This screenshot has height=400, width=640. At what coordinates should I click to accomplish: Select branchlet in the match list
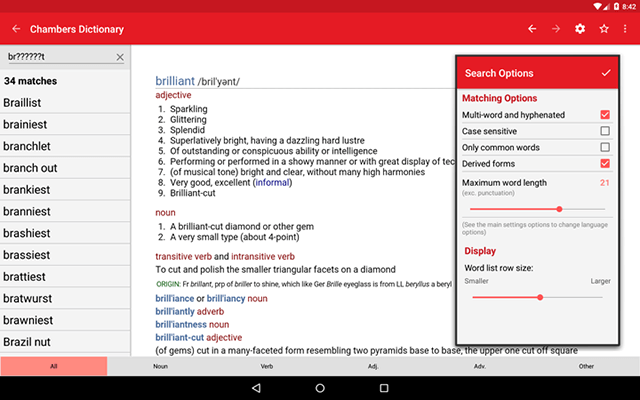click(x=65, y=146)
